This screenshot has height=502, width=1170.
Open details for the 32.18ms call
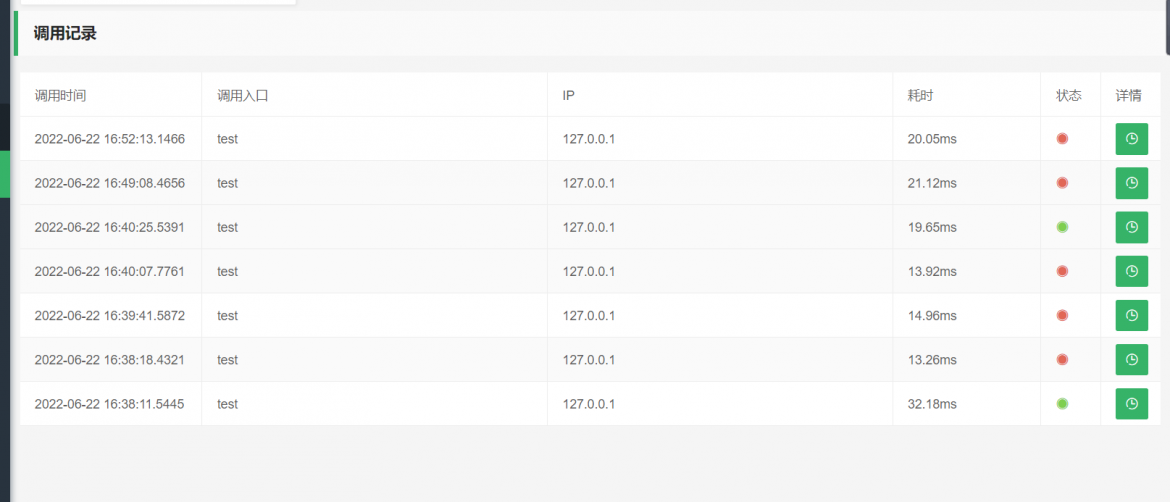(1131, 404)
